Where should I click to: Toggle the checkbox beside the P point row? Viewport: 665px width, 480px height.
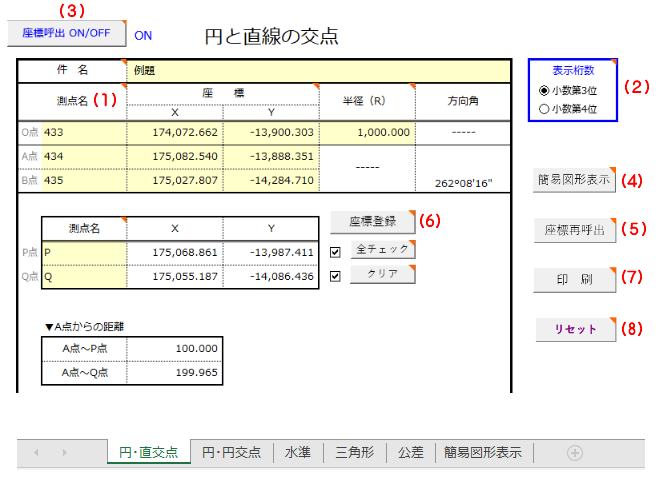click(336, 252)
